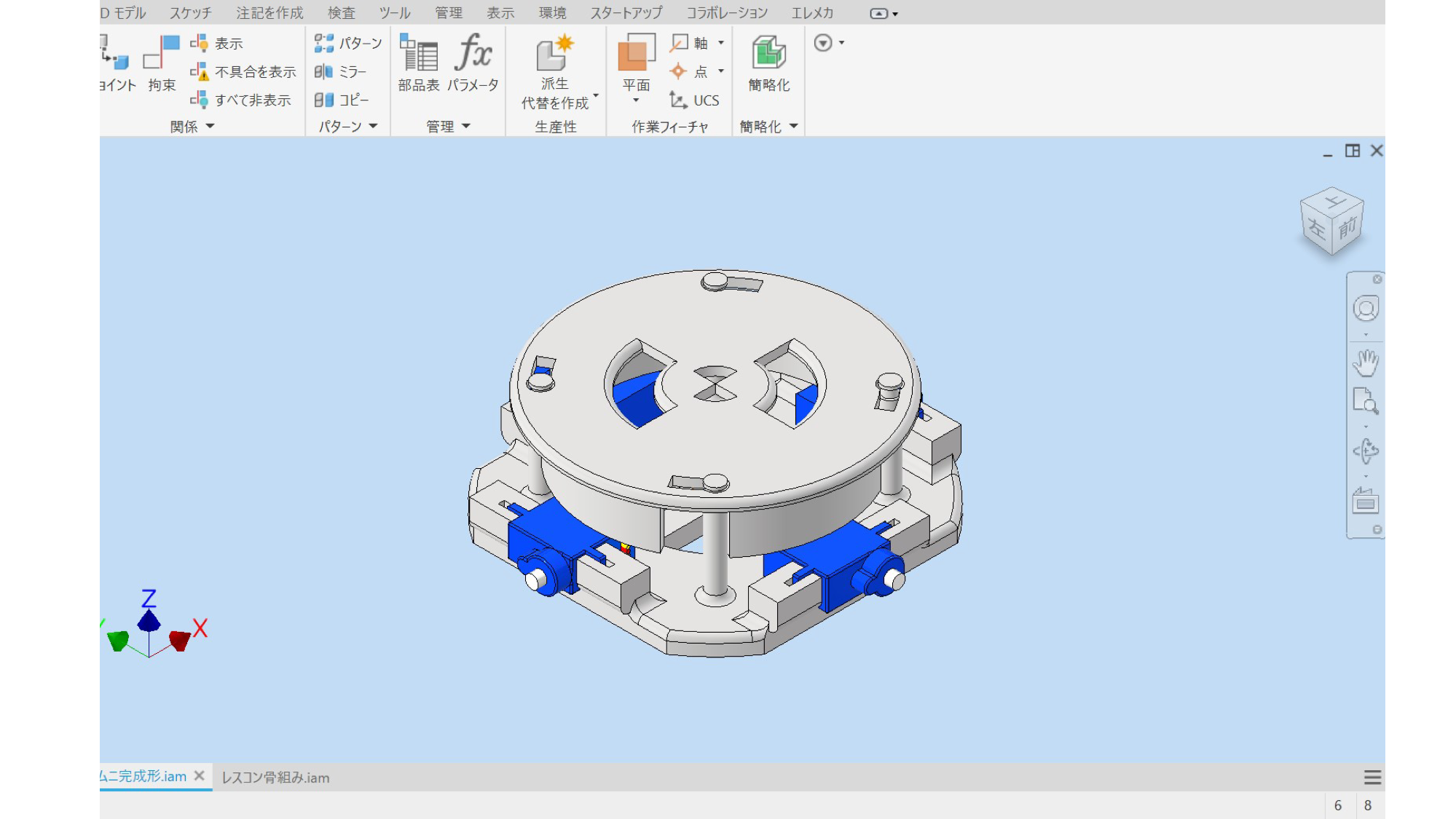Select the pan hand tool
The image size is (1456, 819).
tap(1366, 363)
